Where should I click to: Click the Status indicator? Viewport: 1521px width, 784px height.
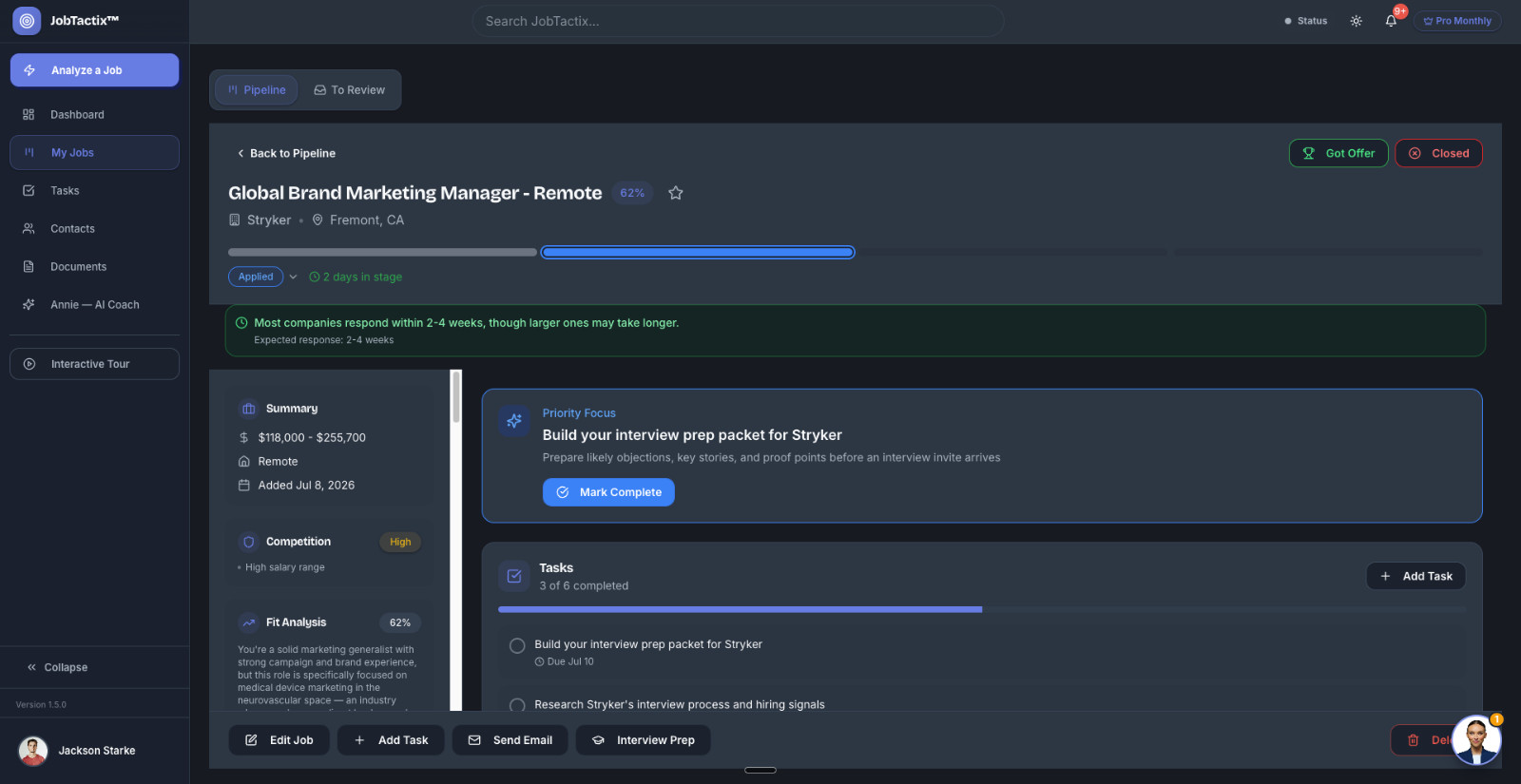pos(1306,21)
